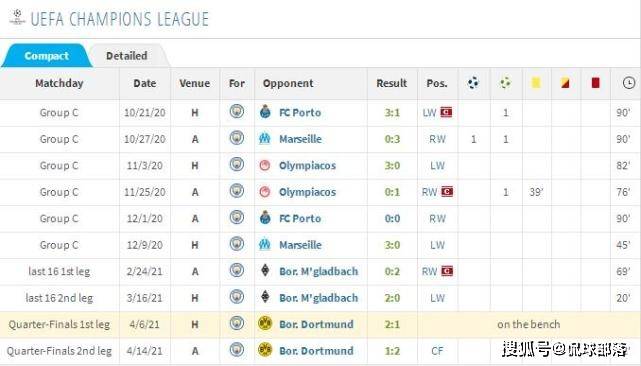Open Olympiacos link in 11/25/20 row
The height and width of the screenshot is (366, 641).
click(x=307, y=192)
